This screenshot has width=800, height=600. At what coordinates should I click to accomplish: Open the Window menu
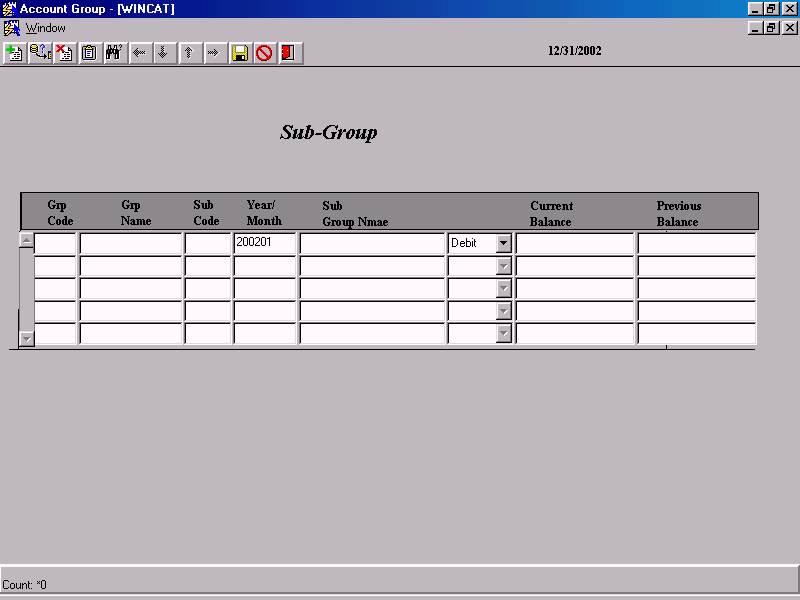(44, 28)
